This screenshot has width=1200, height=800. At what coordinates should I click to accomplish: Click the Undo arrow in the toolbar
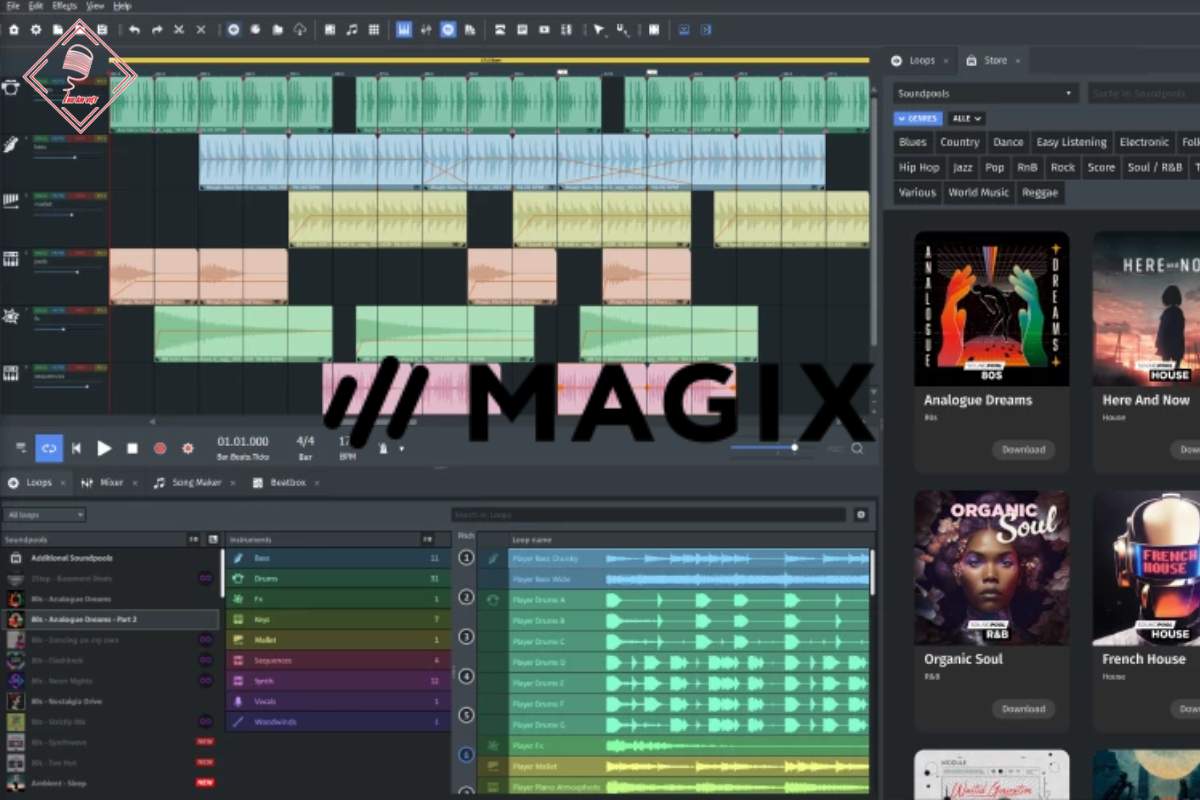tap(135, 30)
